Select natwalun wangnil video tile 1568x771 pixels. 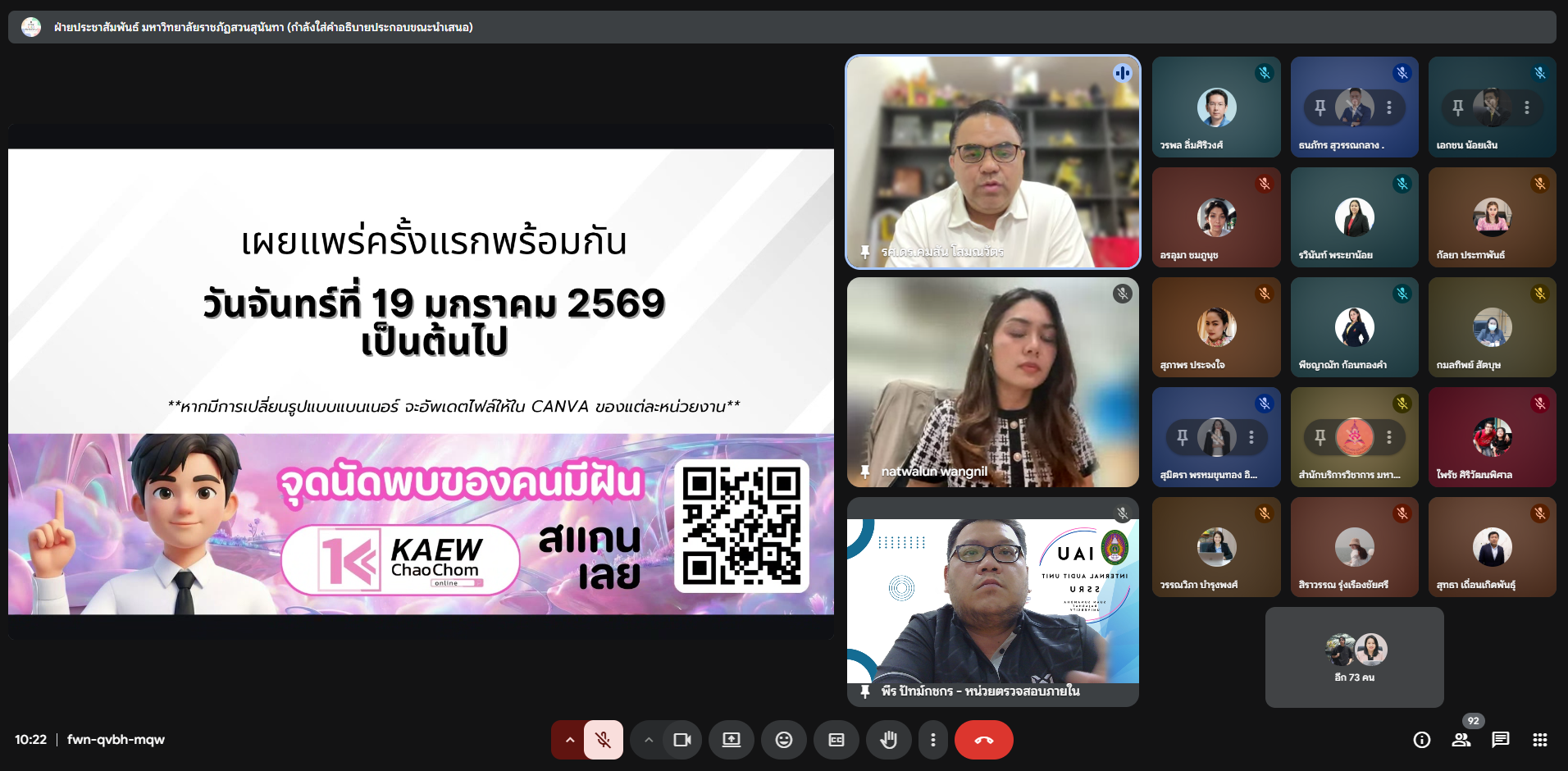click(x=992, y=382)
